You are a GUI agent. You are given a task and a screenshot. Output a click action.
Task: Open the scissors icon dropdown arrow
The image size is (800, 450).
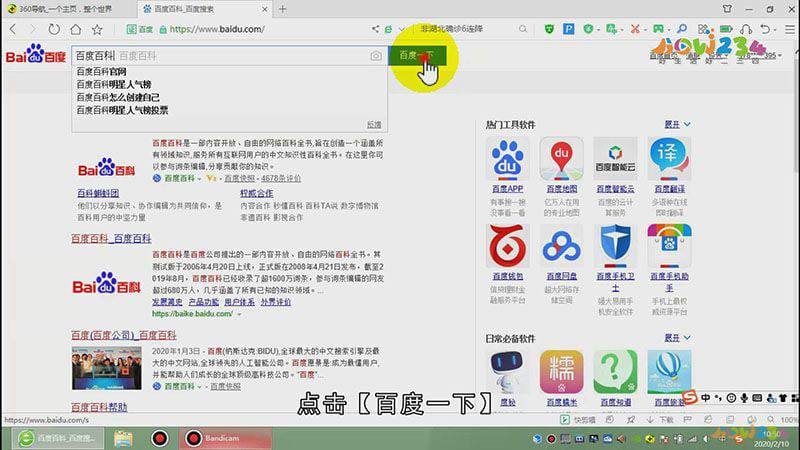(x=645, y=30)
